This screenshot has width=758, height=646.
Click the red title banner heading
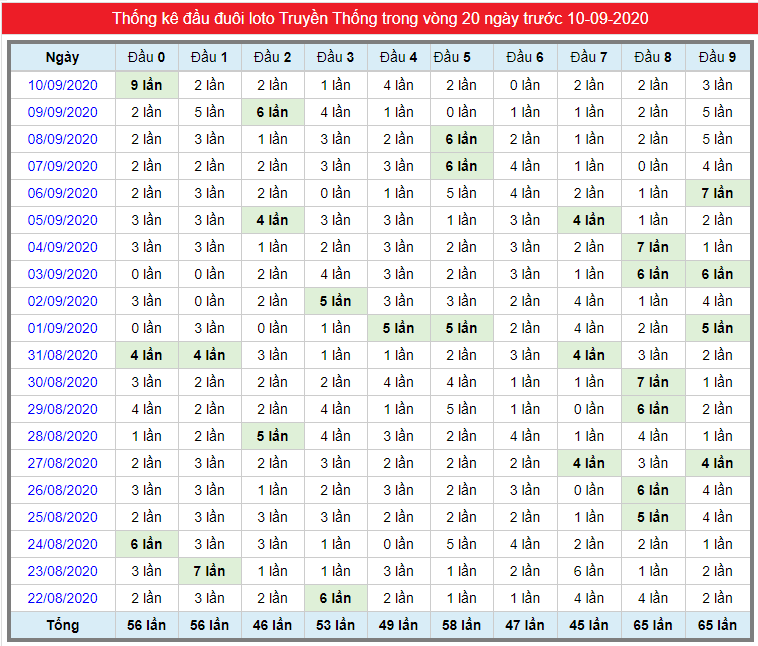[x=380, y=18]
